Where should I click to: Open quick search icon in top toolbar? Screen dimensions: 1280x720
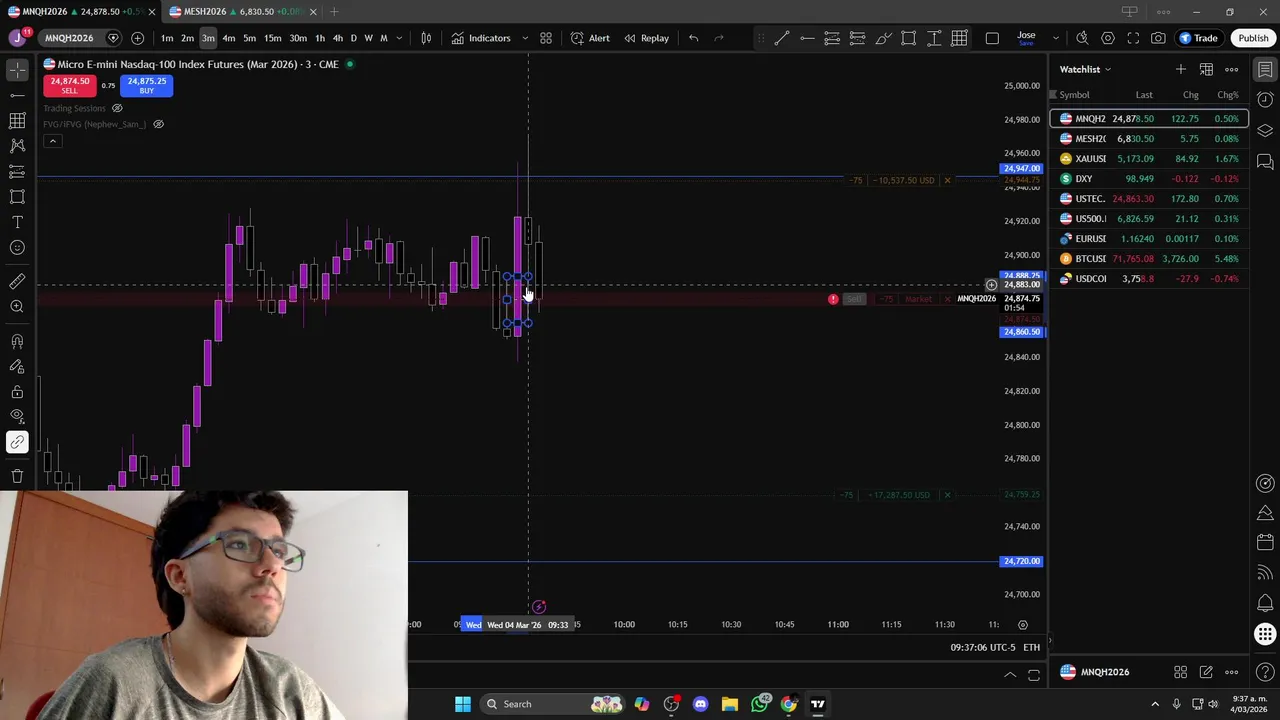[x=1082, y=38]
